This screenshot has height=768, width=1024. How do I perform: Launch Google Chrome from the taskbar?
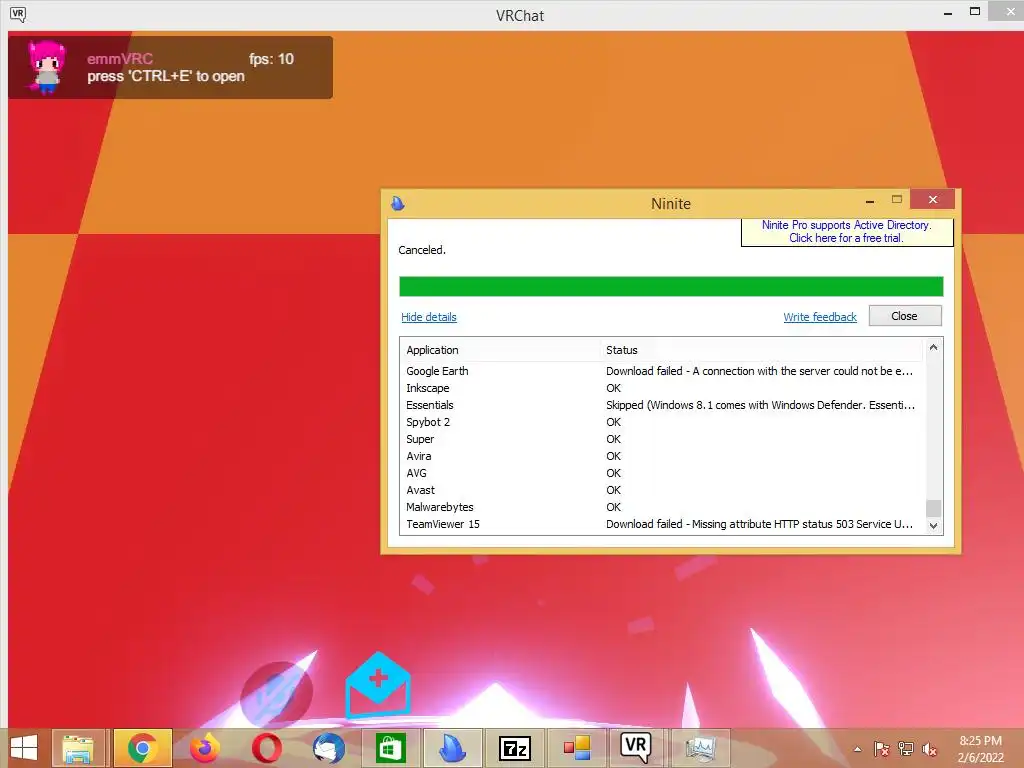tap(142, 748)
